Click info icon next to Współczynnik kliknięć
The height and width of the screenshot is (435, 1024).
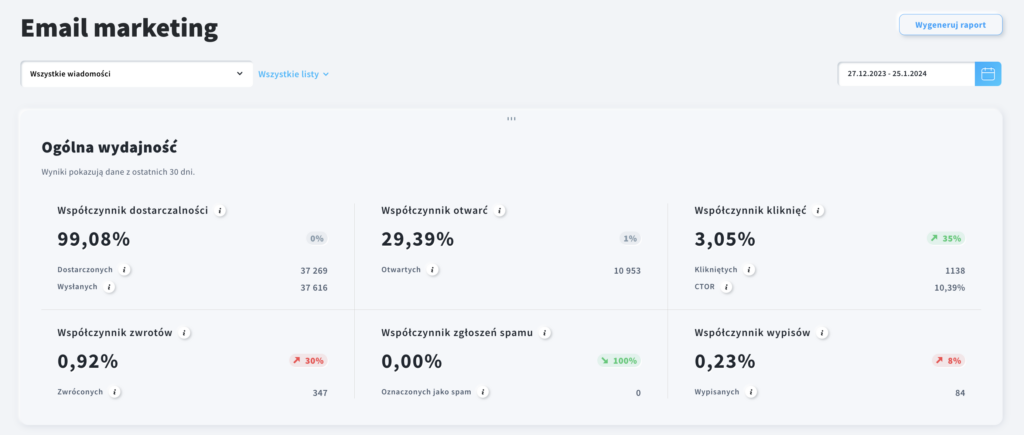tap(818, 211)
